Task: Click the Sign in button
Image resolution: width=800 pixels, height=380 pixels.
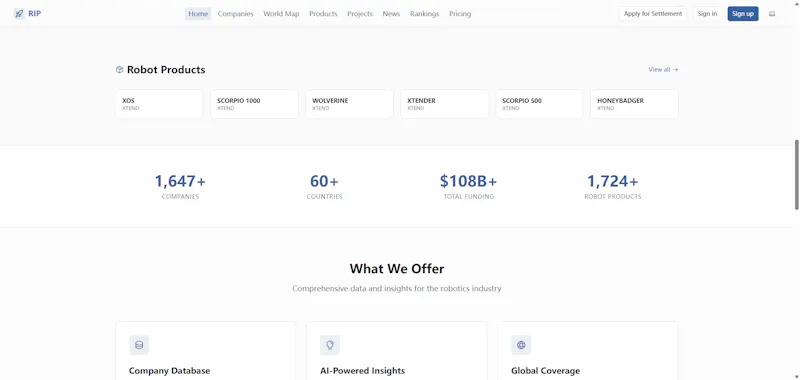Action: click(707, 14)
